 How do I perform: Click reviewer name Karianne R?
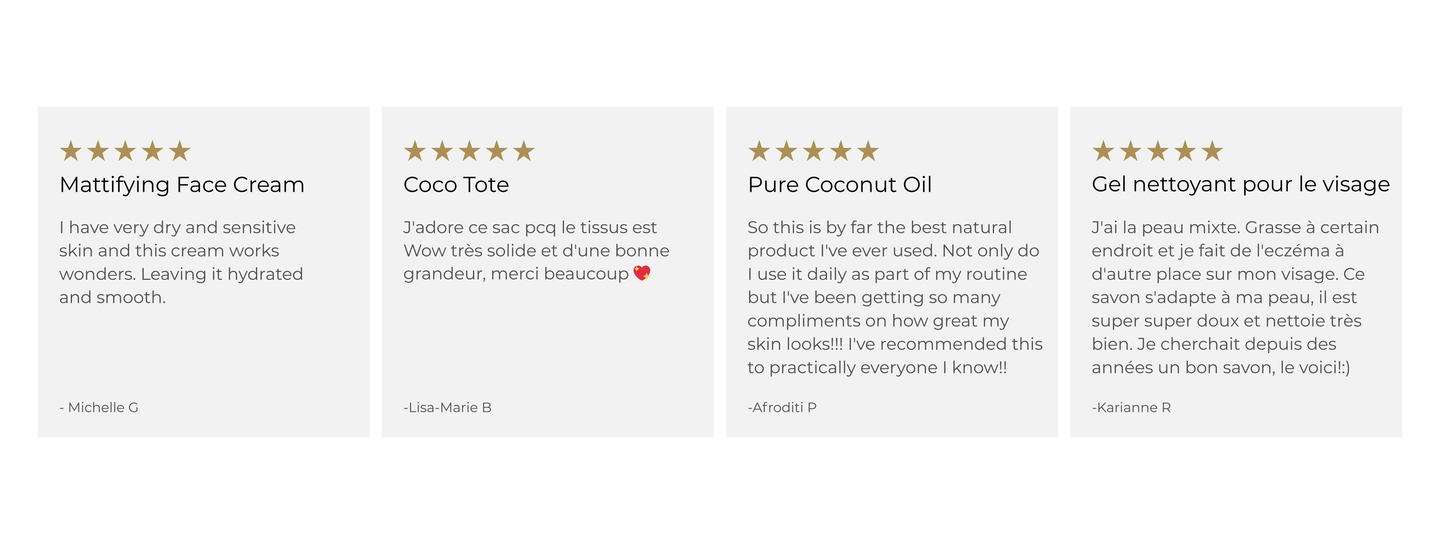[x=1131, y=407]
